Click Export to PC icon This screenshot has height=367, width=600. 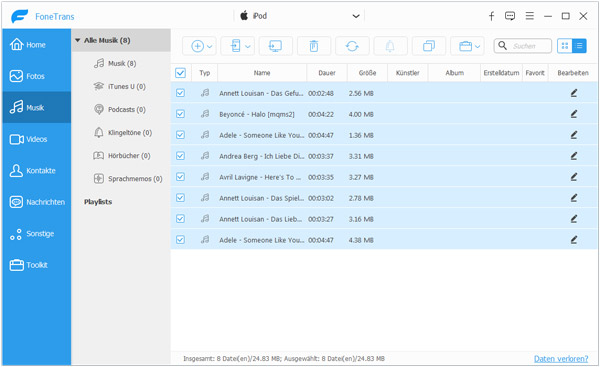[276, 46]
